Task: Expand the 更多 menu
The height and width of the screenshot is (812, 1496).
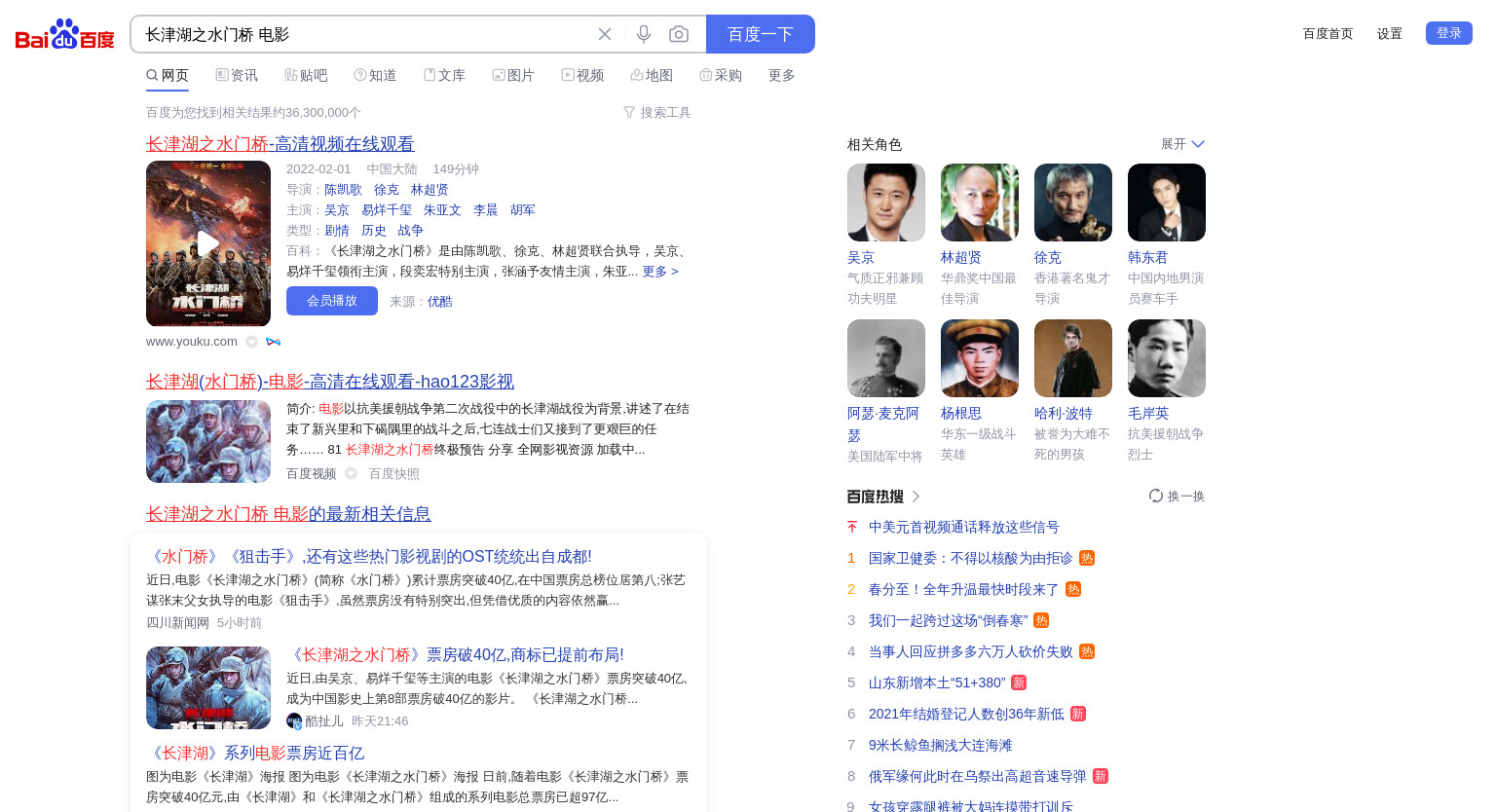Action: (782, 75)
